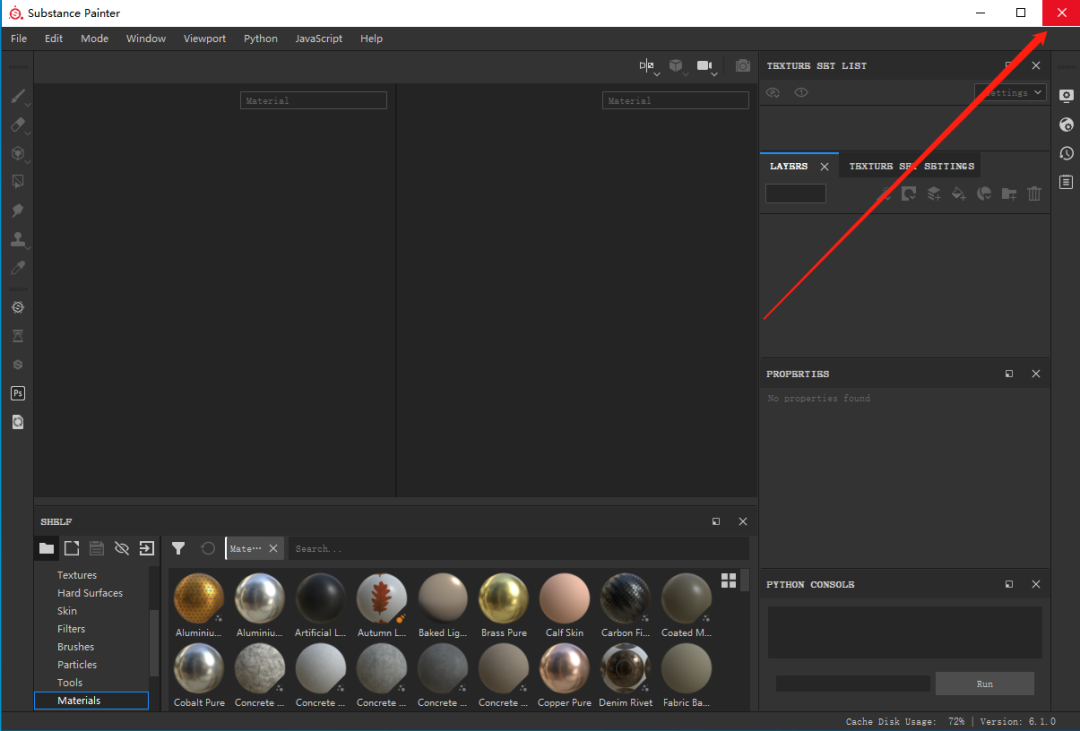
Task: Click the Shelf refresh circle icon
Action: coord(208,548)
